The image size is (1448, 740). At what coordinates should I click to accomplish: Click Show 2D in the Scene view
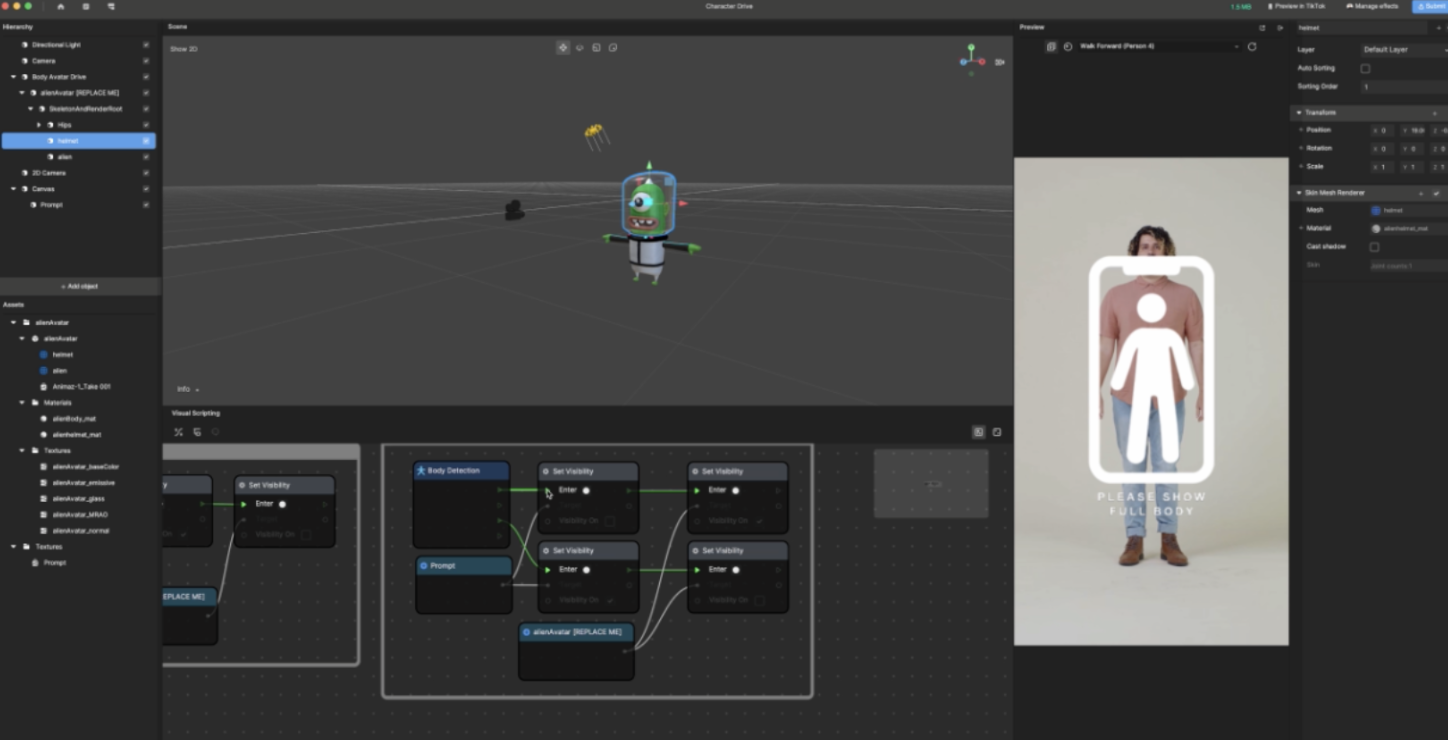click(183, 49)
